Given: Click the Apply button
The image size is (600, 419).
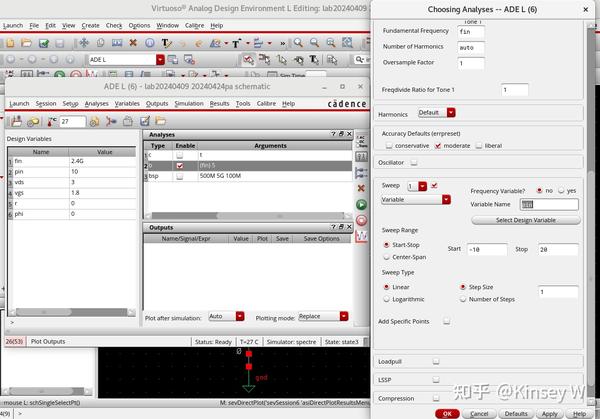Looking at the screenshot, I should pyautogui.click(x=549, y=414).
